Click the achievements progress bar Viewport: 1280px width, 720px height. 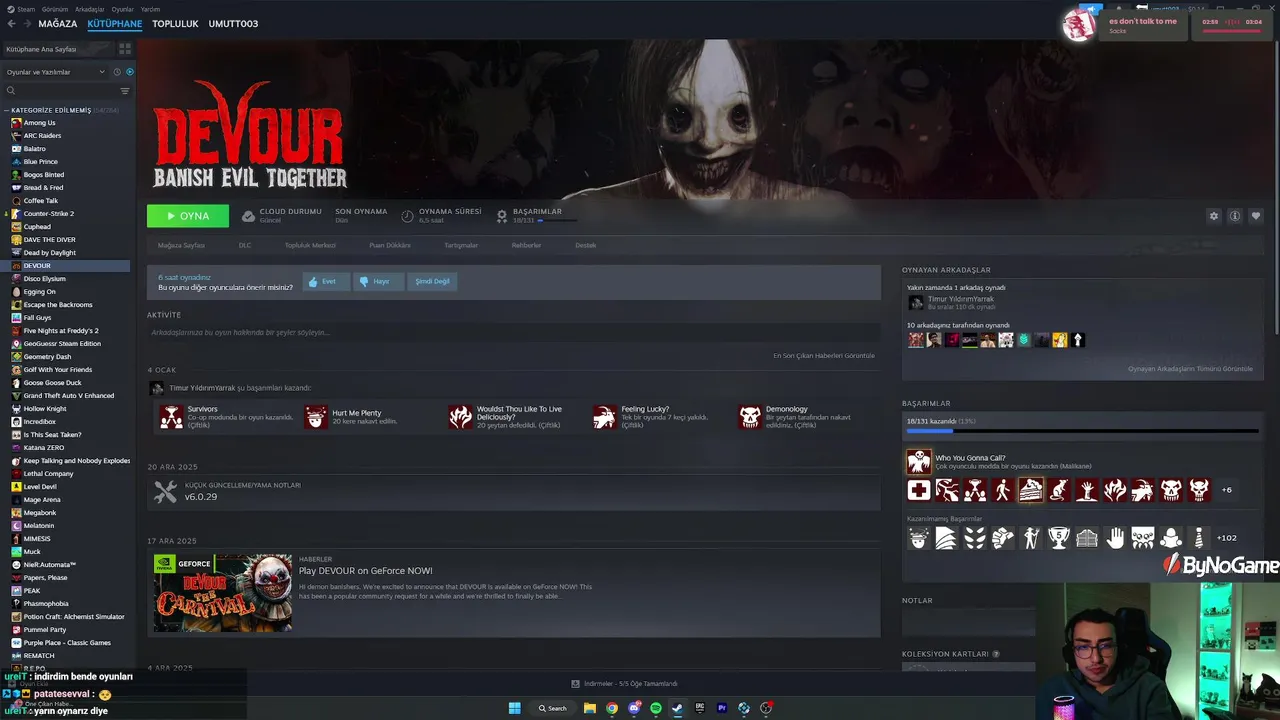point(1082,432)
